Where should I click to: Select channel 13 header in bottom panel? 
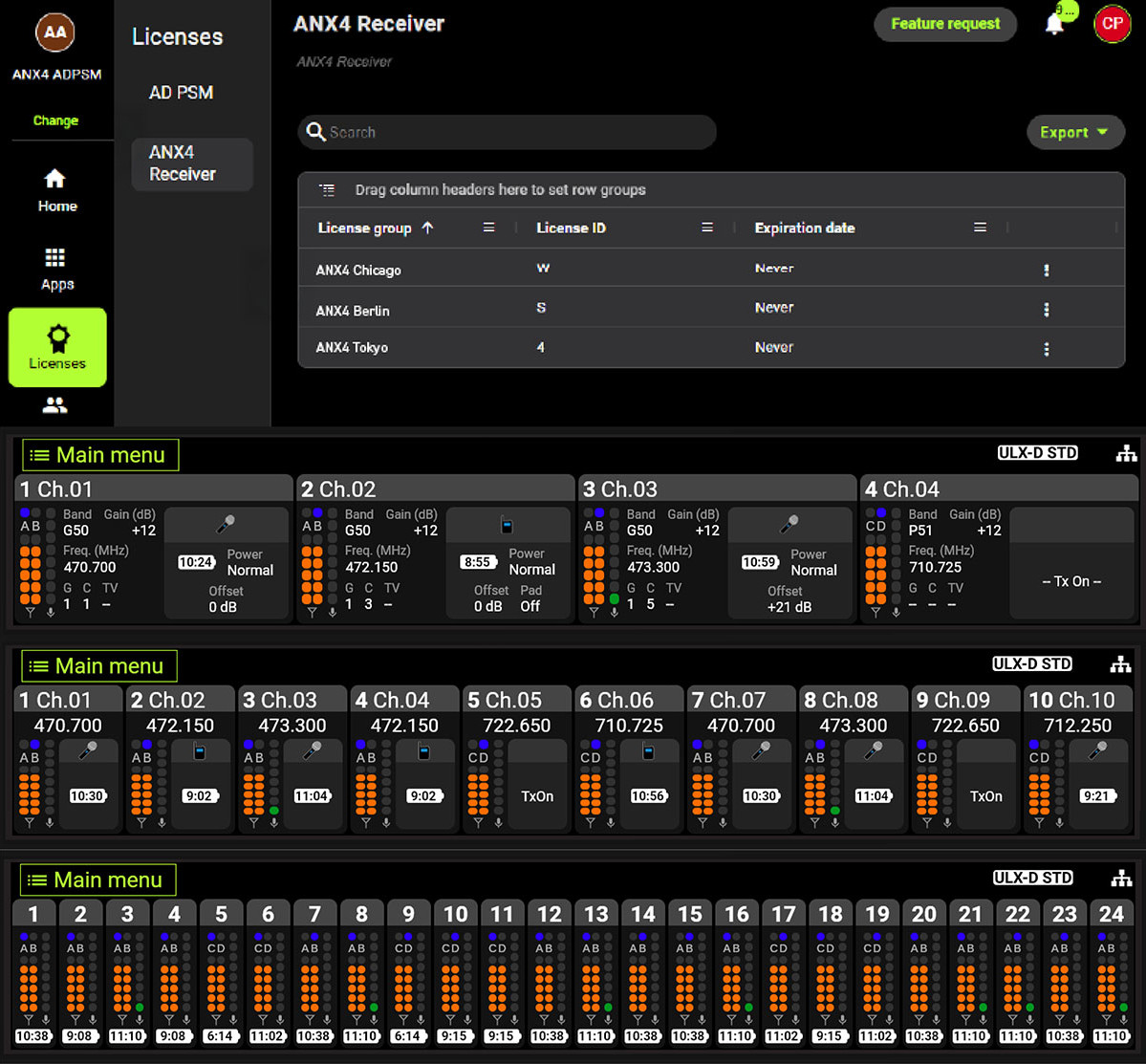[595, 914]
